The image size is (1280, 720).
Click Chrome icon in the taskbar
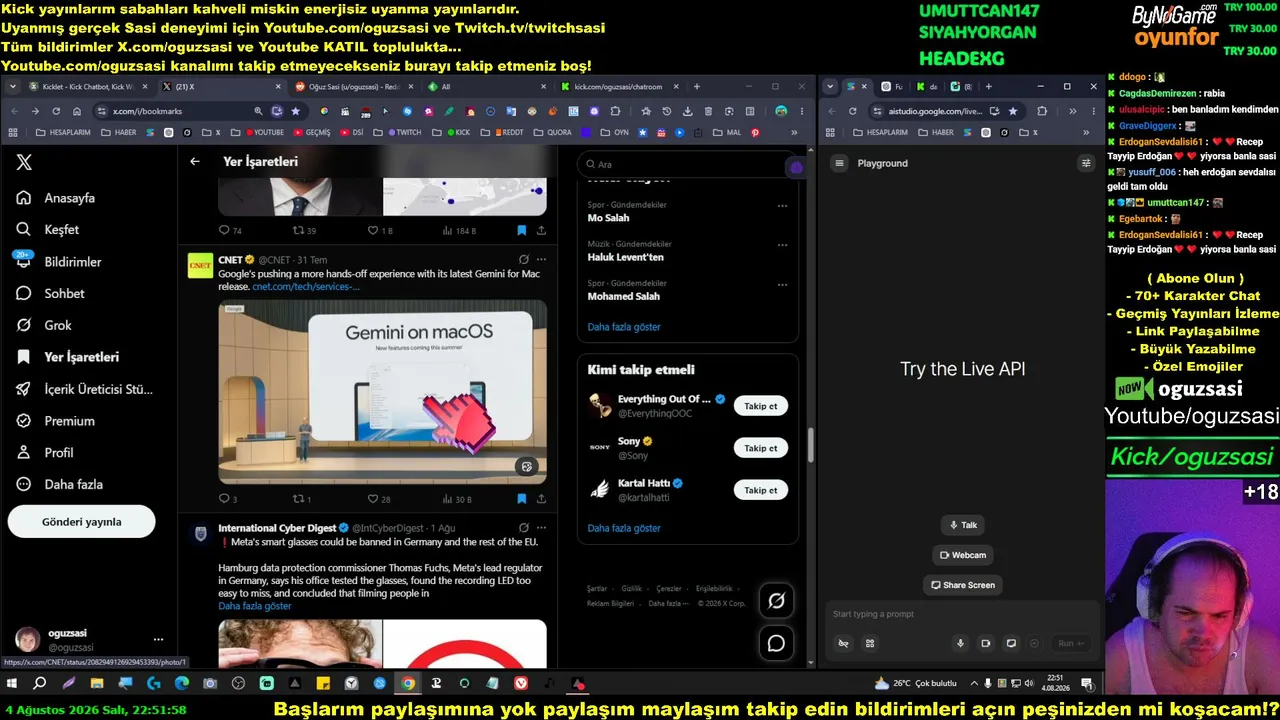pyautogui.click(x=408, y=683)
